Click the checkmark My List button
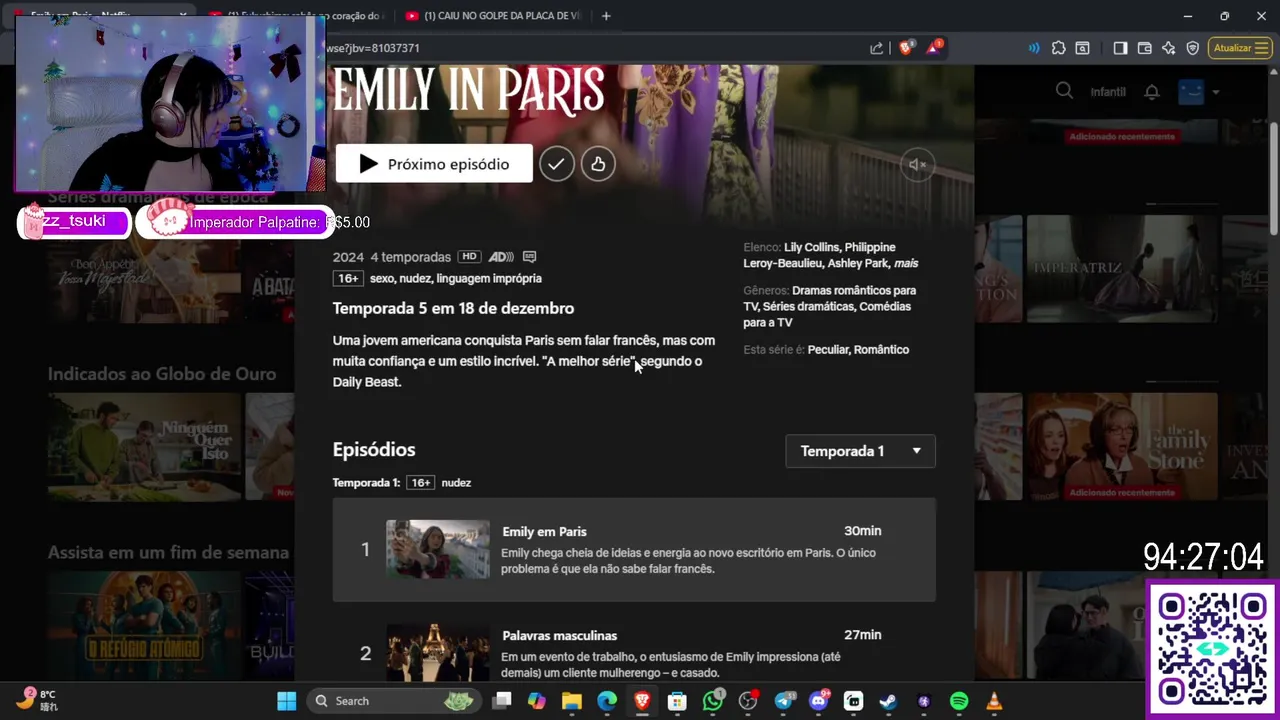Viewport: 1280px width, 720px height. pos(557,164)
